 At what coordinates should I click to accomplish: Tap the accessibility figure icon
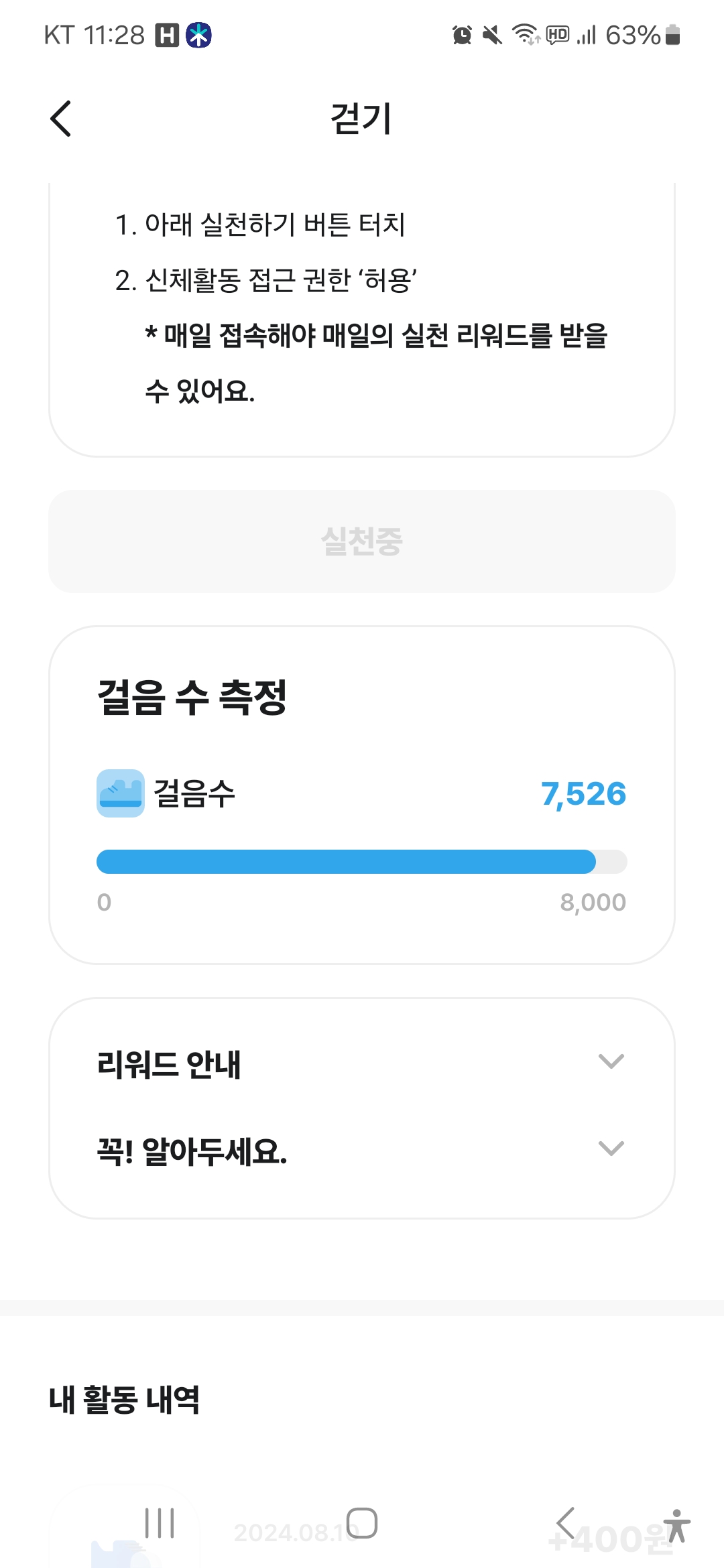pos(677,1526)
